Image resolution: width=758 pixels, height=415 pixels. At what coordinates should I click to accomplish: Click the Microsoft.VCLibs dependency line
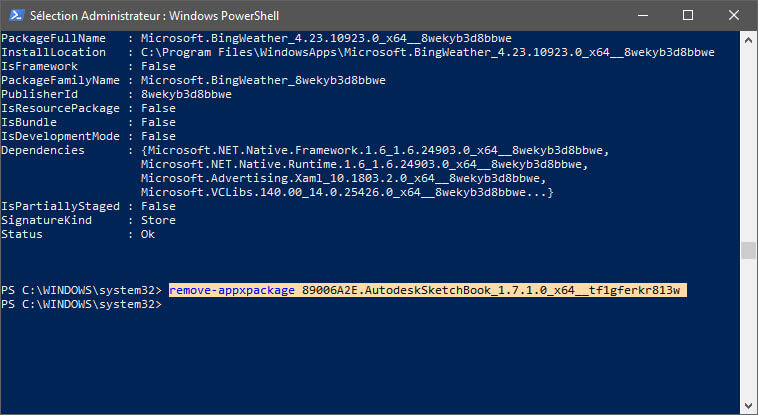click(347, 193)
